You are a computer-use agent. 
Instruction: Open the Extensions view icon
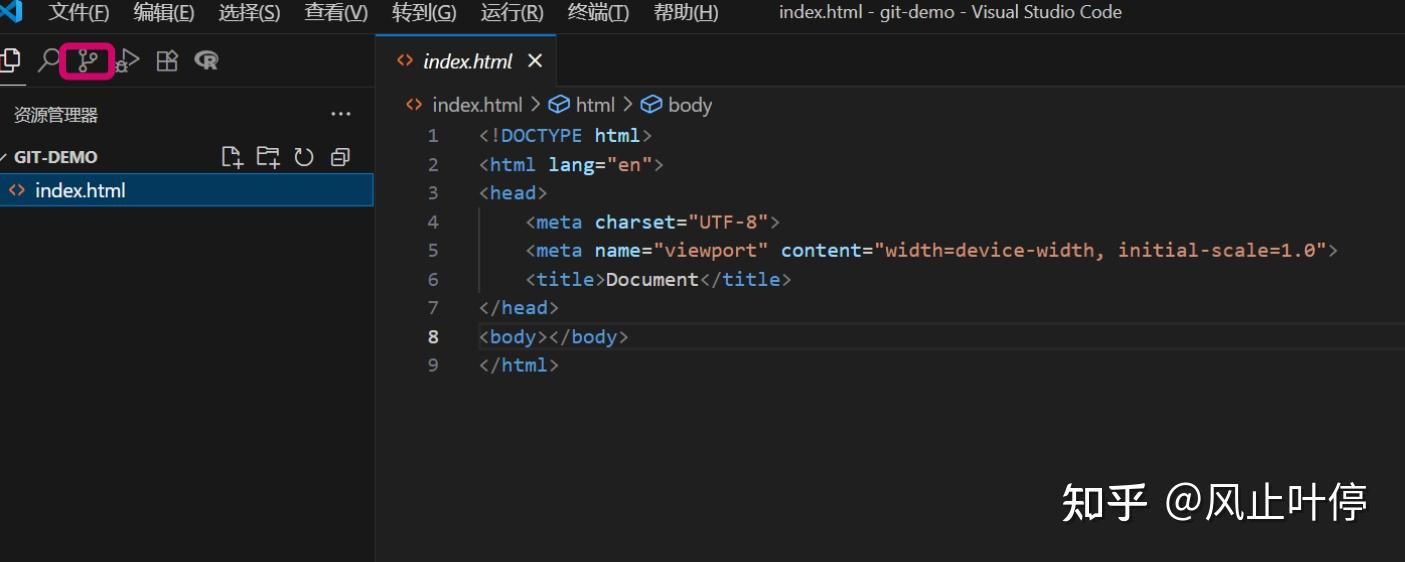167,61
